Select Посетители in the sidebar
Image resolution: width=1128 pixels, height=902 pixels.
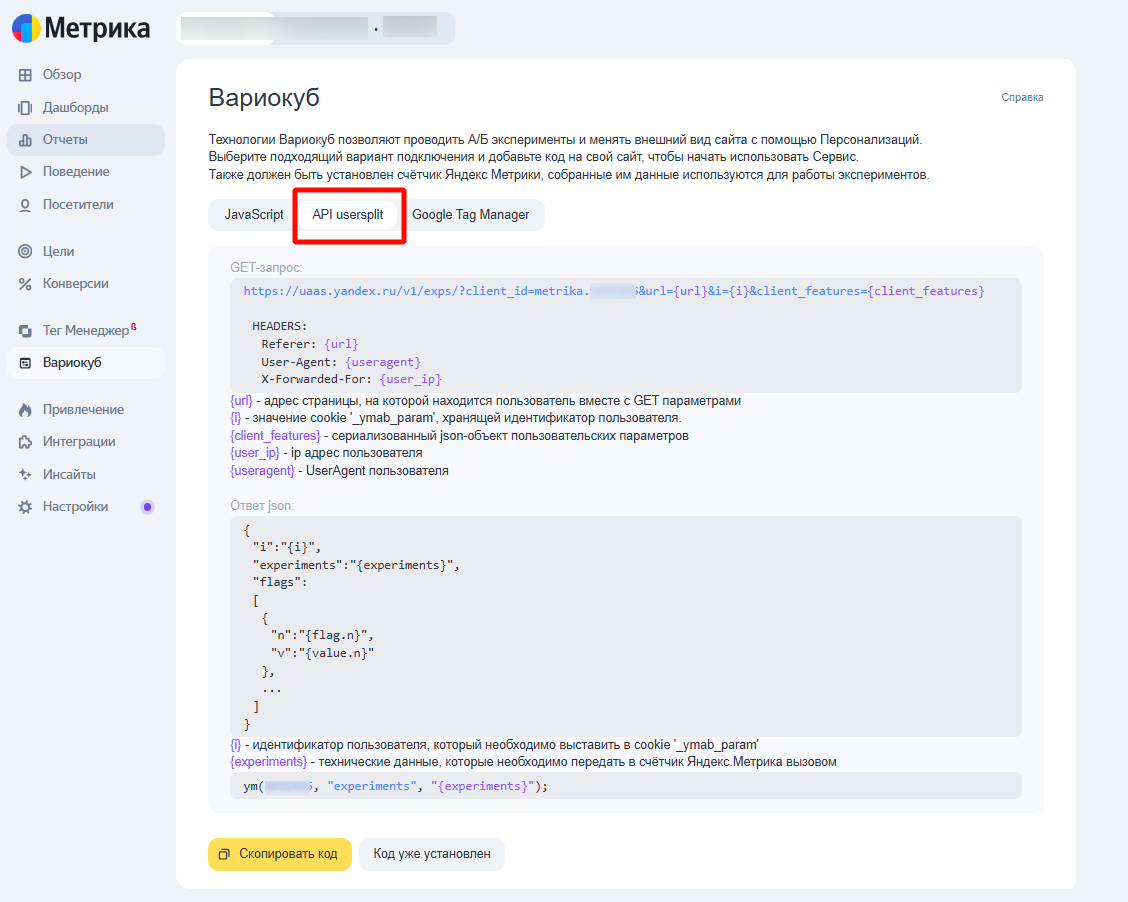tap(86, 205)
